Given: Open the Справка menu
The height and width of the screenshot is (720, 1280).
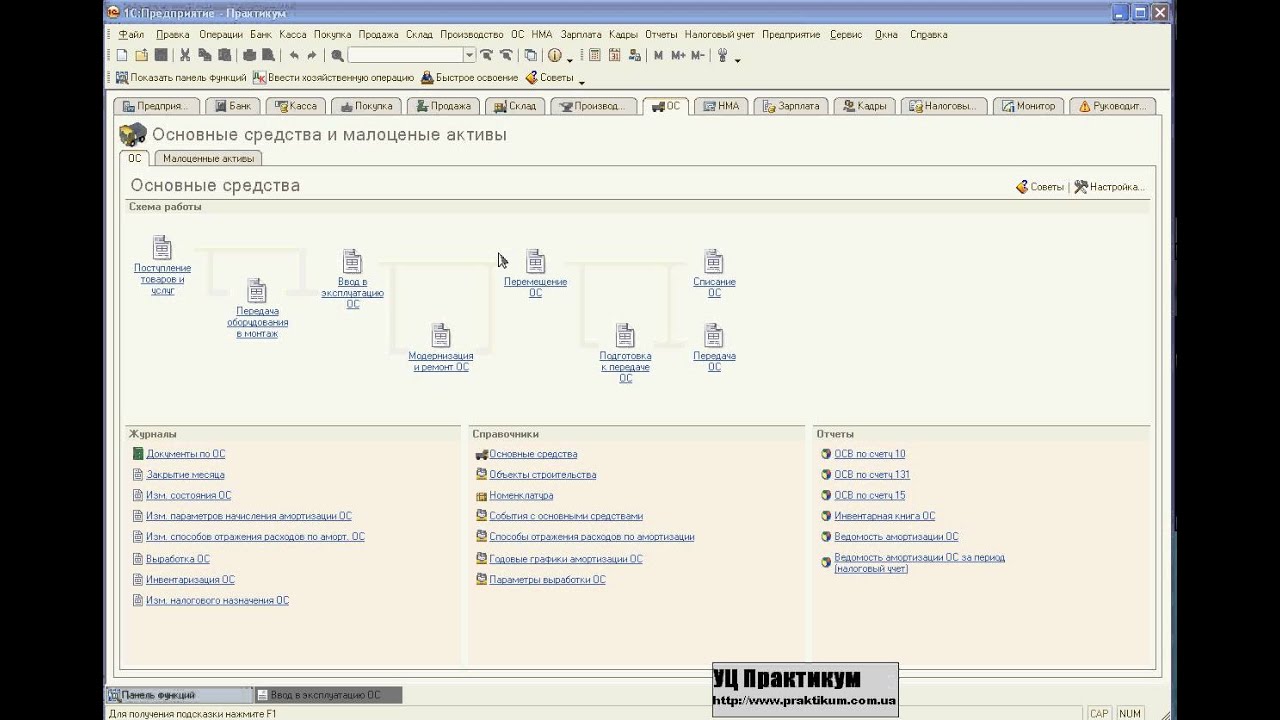Looking at the screenshot, I should 929,34.
